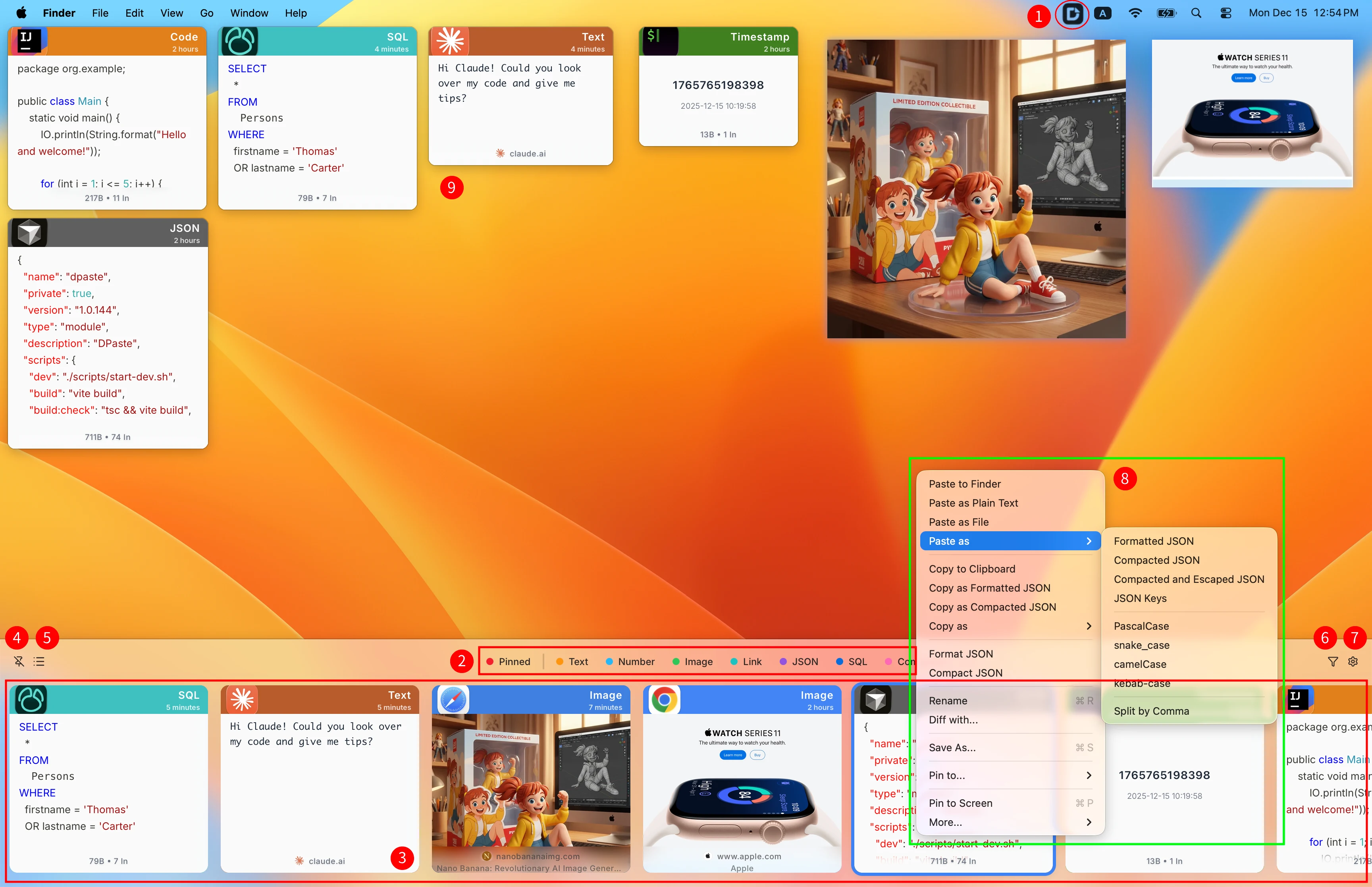
Task: Click the unpin icon in bottom panel
Action: (19, 661)
